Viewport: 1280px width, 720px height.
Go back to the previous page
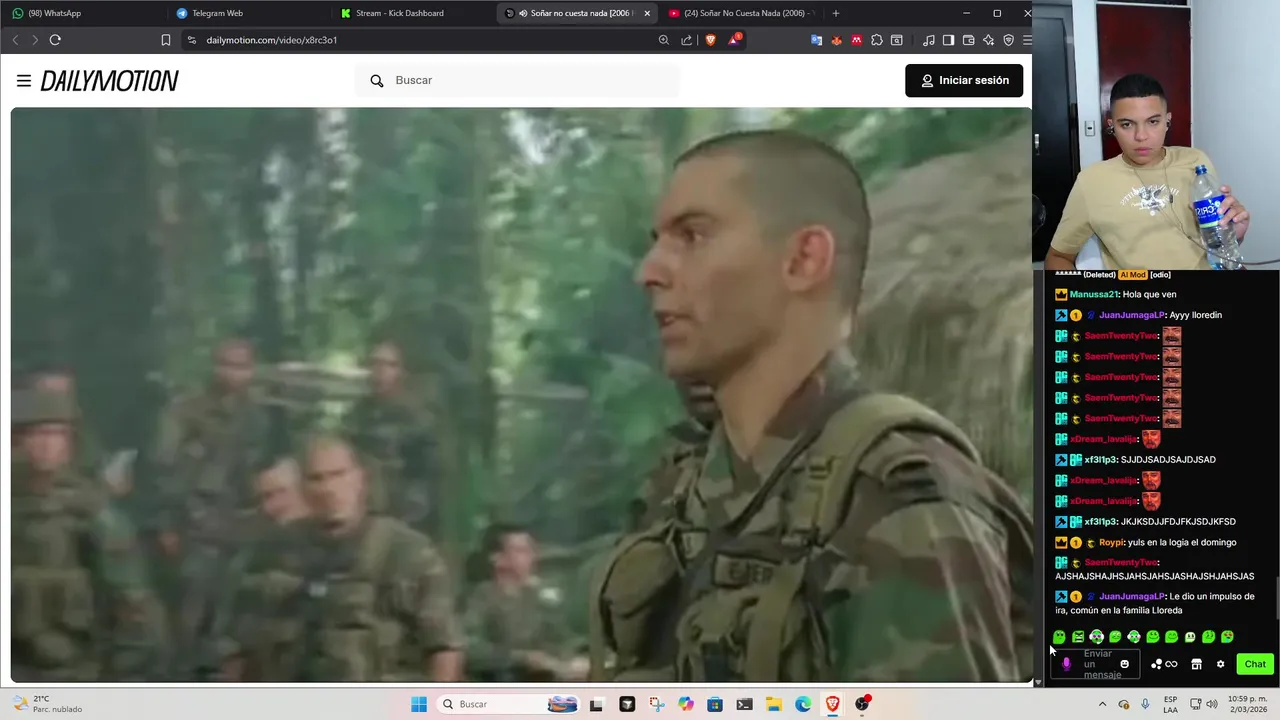[15, 40]
